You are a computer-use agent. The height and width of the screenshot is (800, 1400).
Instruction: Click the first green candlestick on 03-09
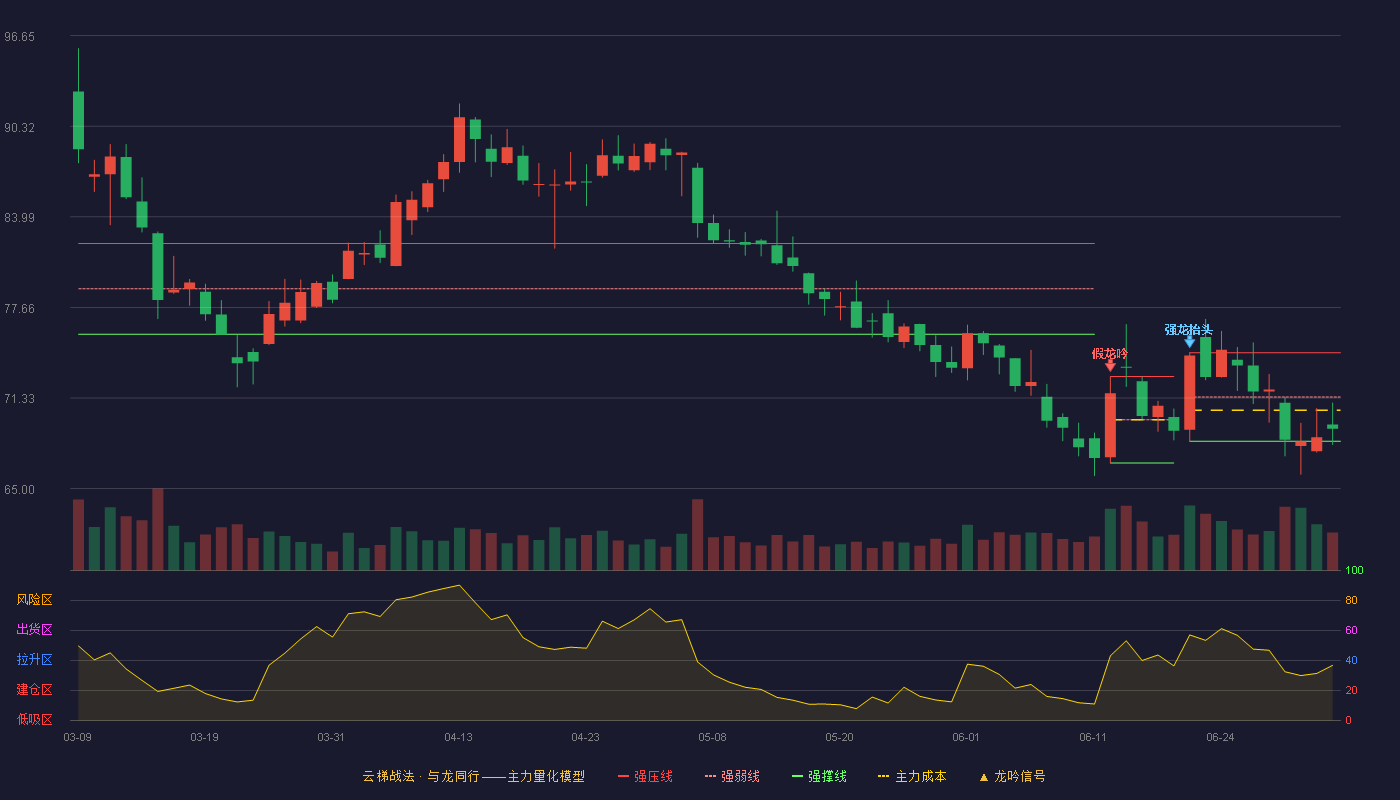pyautogui.click(x=78, y=120)
